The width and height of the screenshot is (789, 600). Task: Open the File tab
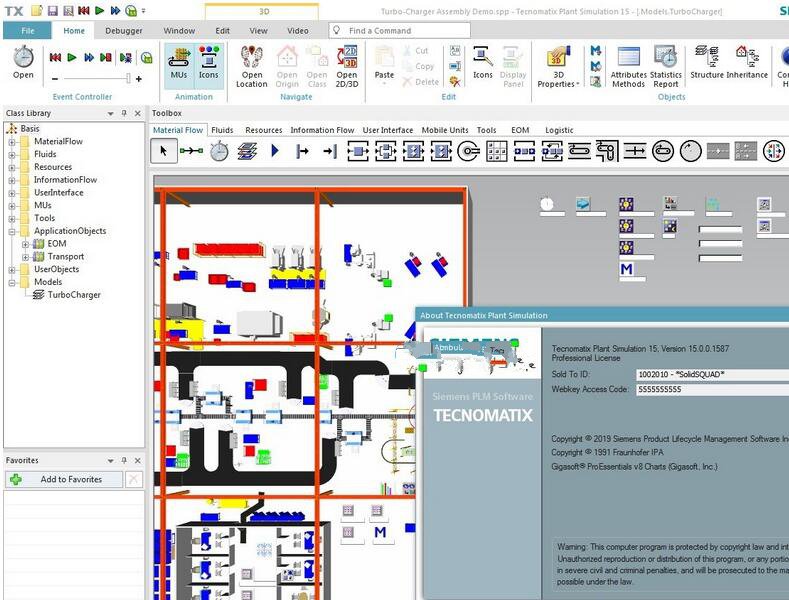28,31
